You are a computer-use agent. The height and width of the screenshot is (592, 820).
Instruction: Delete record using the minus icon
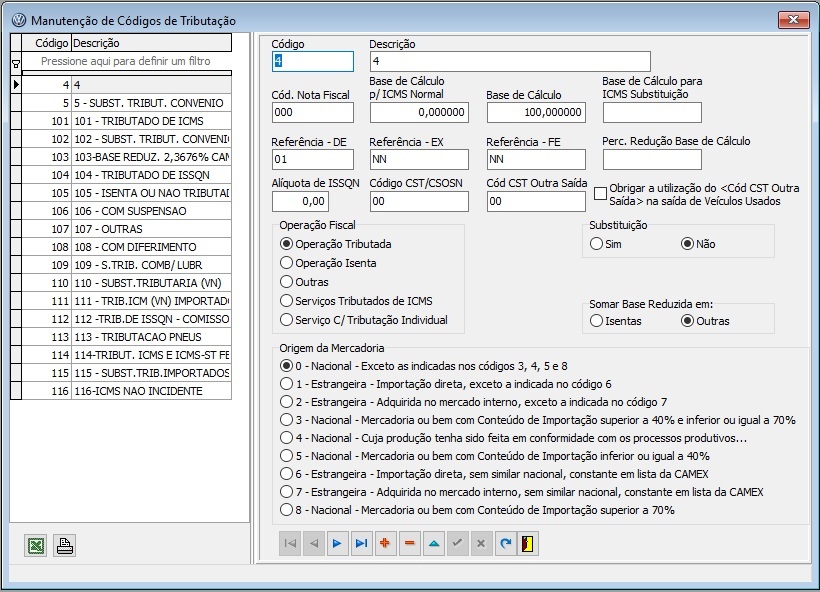tap(409, 544)
